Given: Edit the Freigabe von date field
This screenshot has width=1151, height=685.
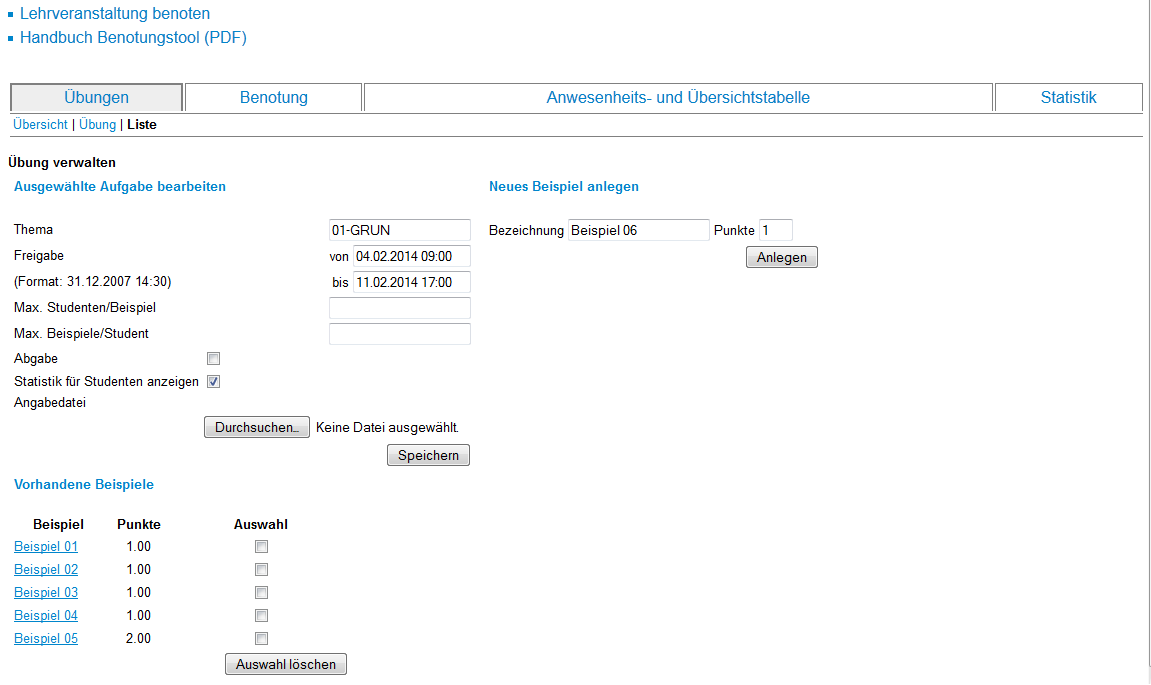Looking at the screenshot, I should click(x=411, y=256).
